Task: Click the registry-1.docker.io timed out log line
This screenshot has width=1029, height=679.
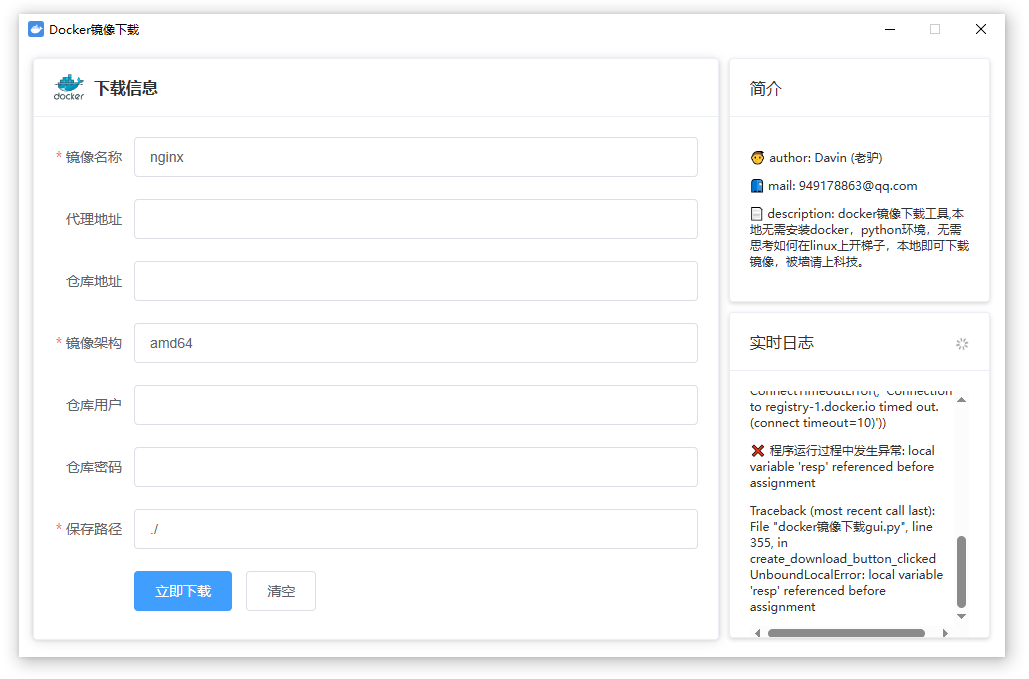Action: point(845,407)
